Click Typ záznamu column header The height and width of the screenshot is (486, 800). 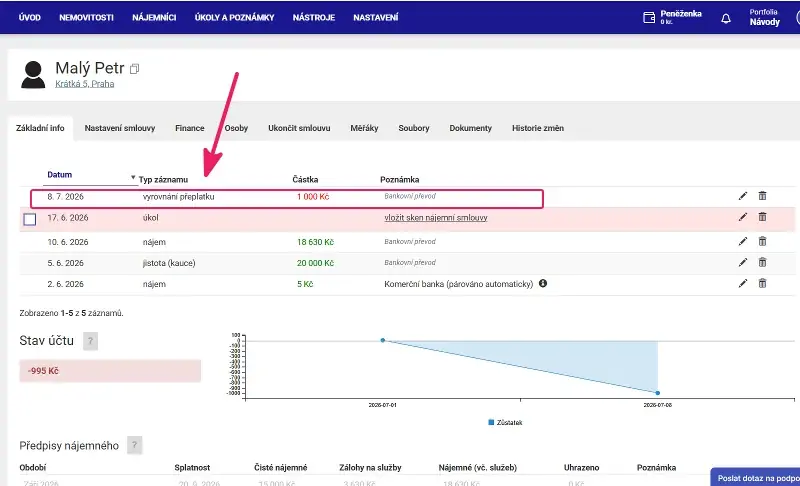click(x=163, y=180)
